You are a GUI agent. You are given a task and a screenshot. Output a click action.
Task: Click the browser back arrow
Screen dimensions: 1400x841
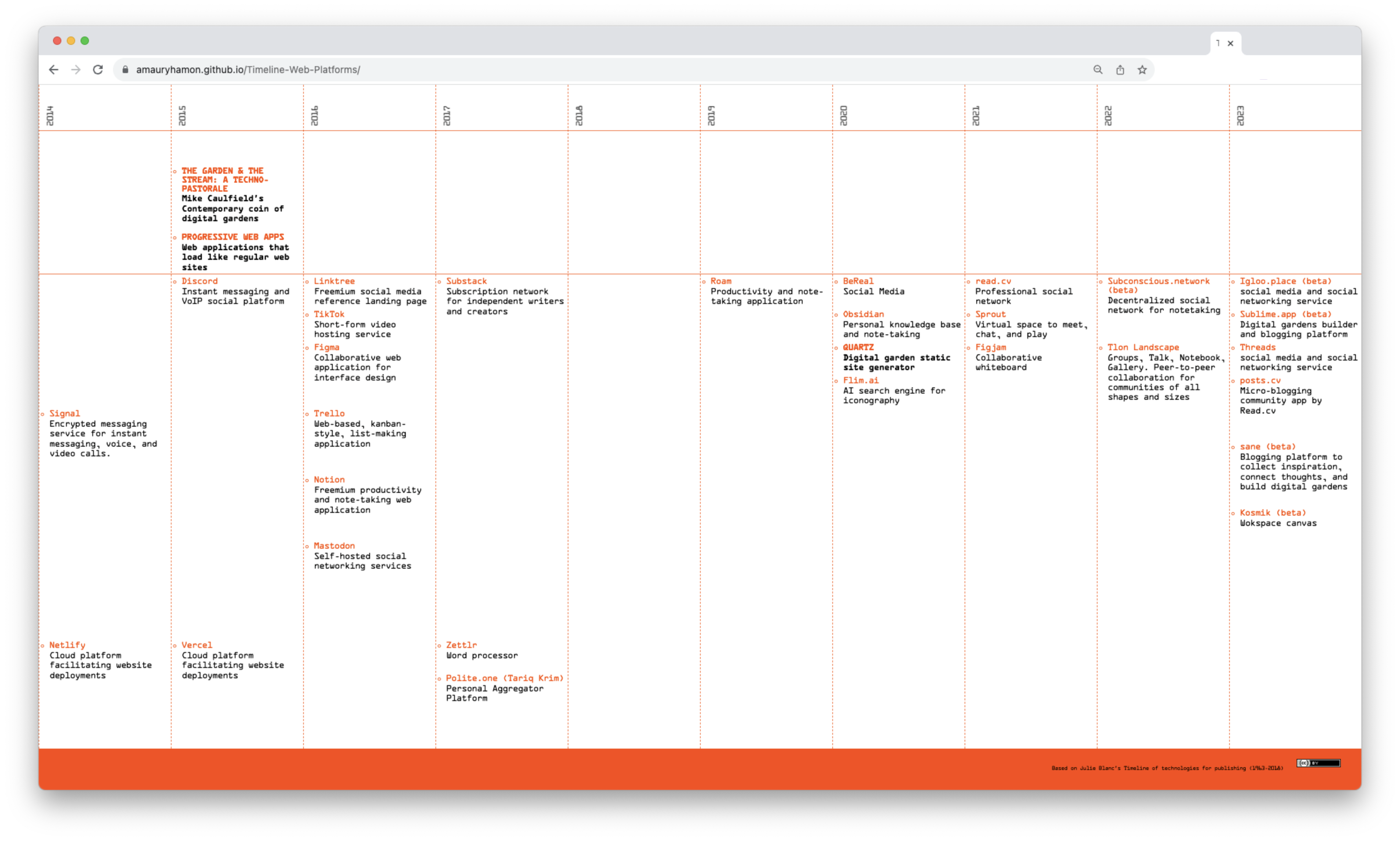pyautogui.click(x=54, y=70)
